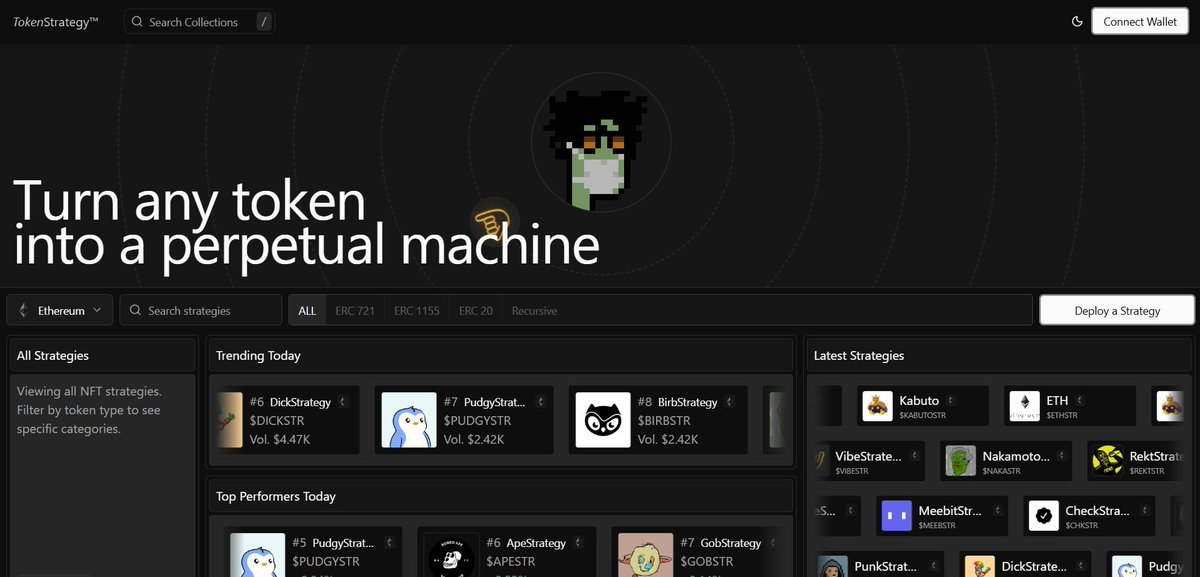Click the MeebitStrategy purple image
The width and height of the screenshot is (1200, 577).
pos(896,516)
